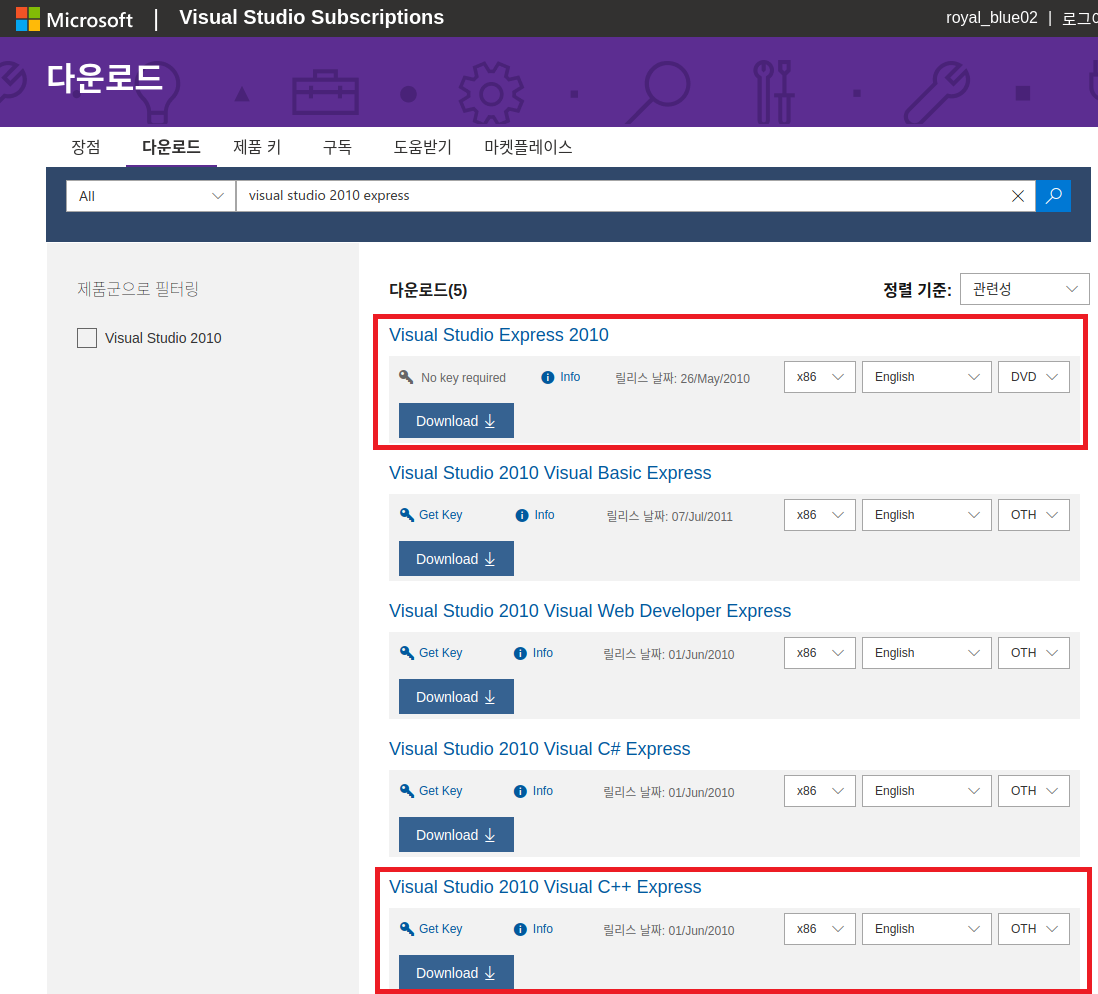This screenshot has width=1098, height=994.
Task: Open Visual Studio 2010 Visual Basic Express link
Action: [x=550, y=473]
